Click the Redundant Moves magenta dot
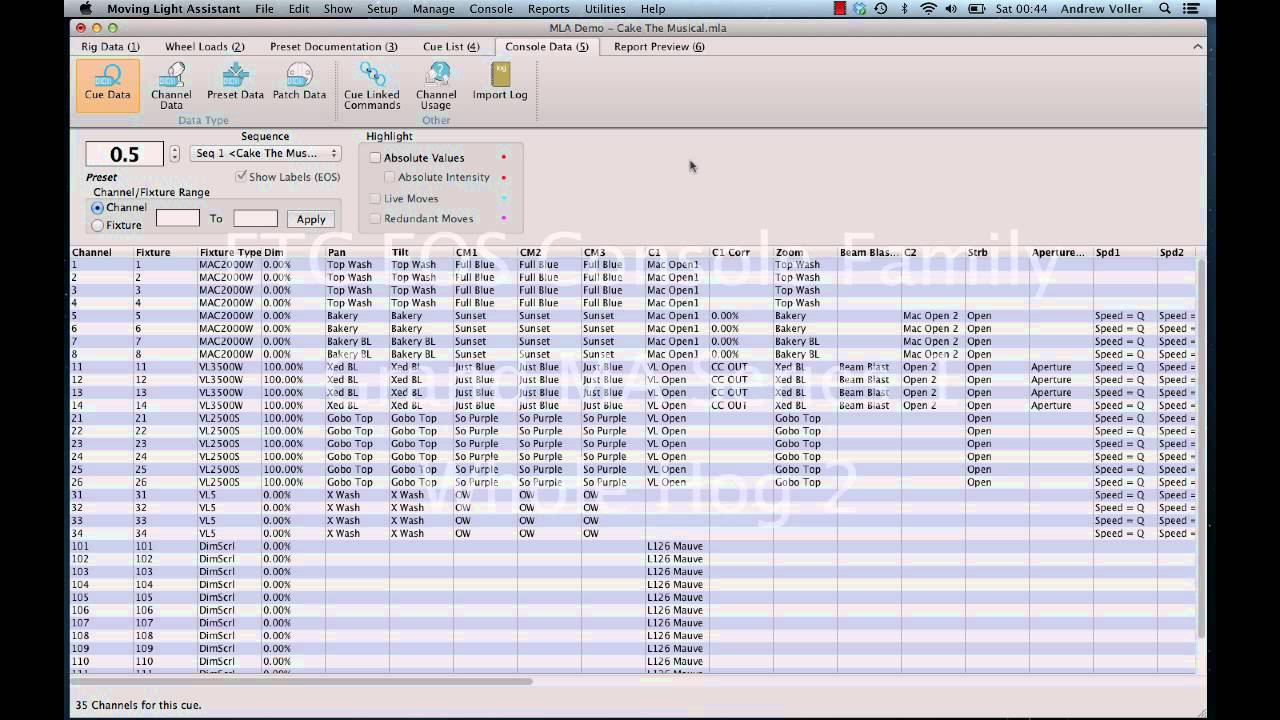The image size is (1280, 720). [503, 218]
